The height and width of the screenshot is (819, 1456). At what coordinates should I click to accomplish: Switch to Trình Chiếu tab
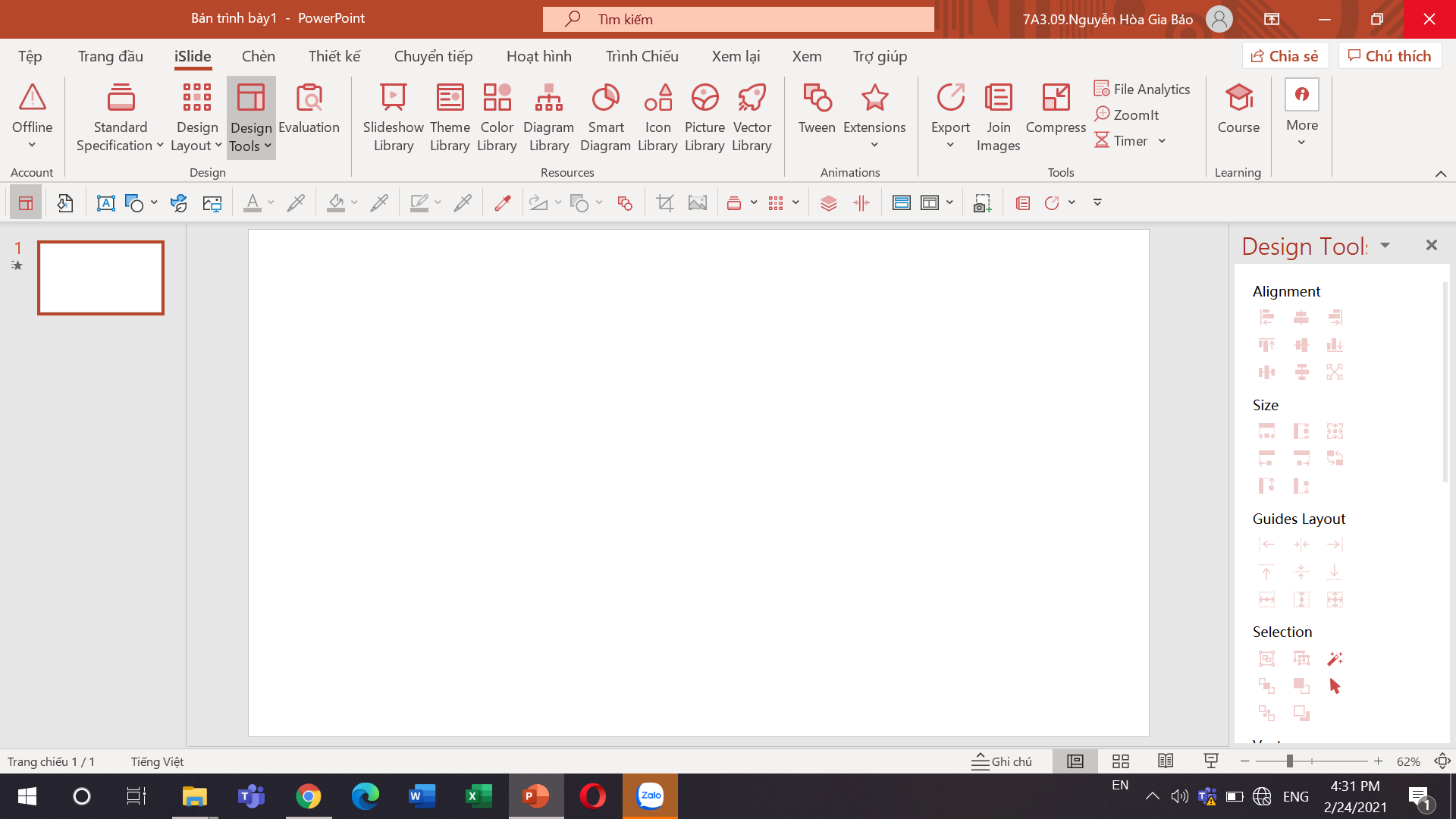tap(642, 56)
